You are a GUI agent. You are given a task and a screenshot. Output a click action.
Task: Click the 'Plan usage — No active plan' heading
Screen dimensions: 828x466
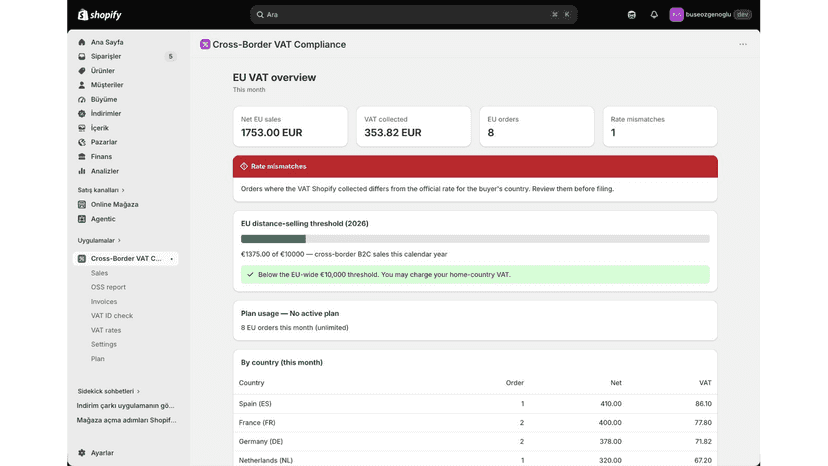tap(290, 313)
